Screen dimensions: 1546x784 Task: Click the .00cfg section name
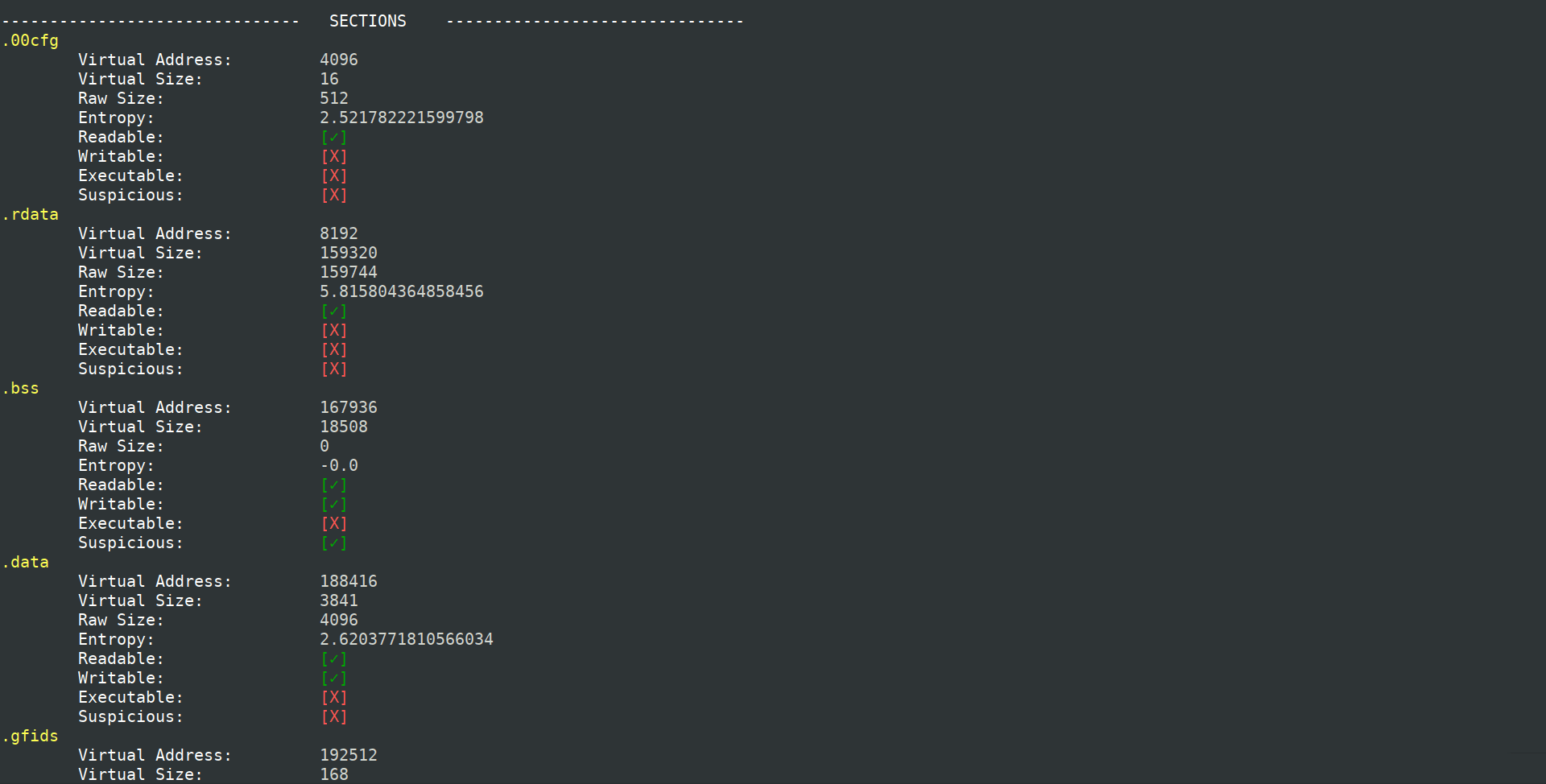coord(31,40)
